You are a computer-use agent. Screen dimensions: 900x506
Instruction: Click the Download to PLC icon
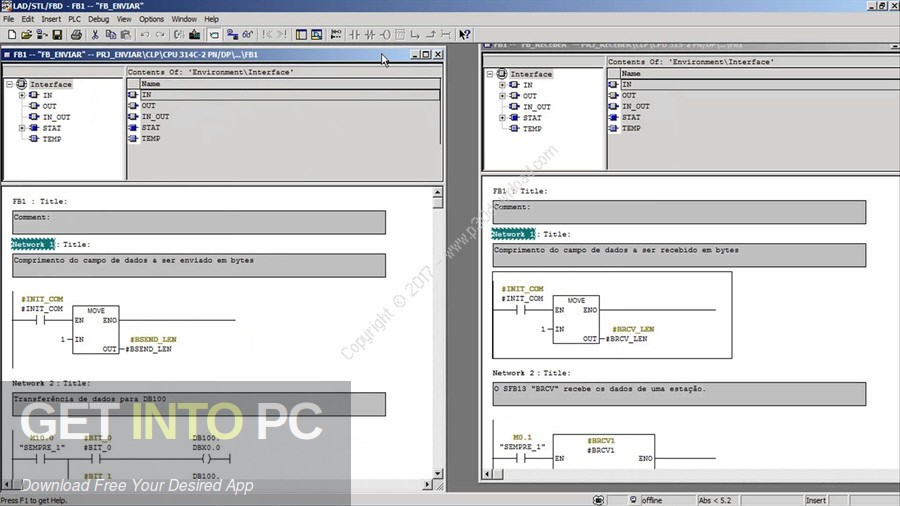[195, 35]
